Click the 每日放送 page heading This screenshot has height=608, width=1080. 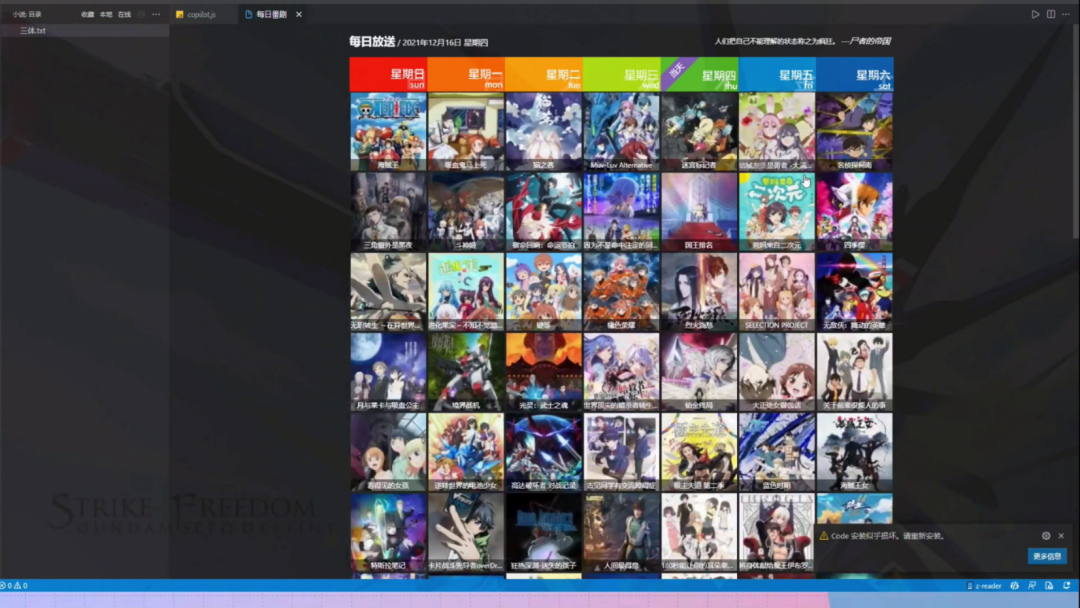point(372,41)
